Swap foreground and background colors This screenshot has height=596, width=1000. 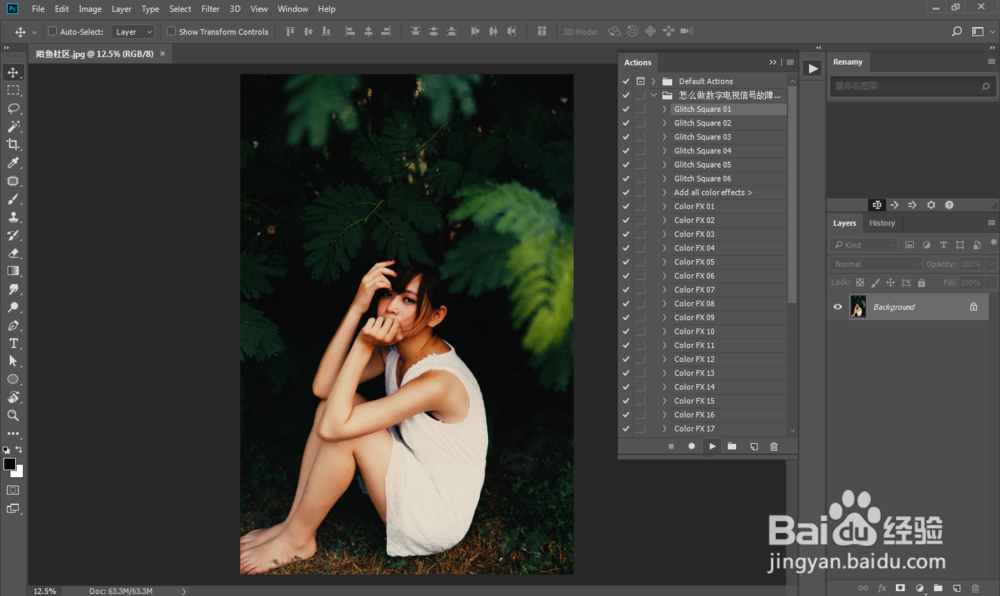pyautogui.click(x=18, y=449)
